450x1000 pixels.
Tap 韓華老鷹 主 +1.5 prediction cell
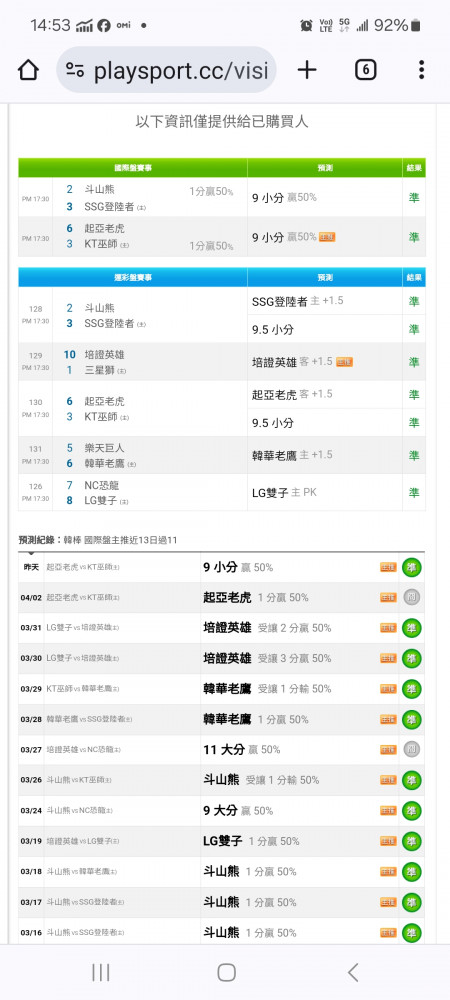pyautogui.click(x=324, y=455)
